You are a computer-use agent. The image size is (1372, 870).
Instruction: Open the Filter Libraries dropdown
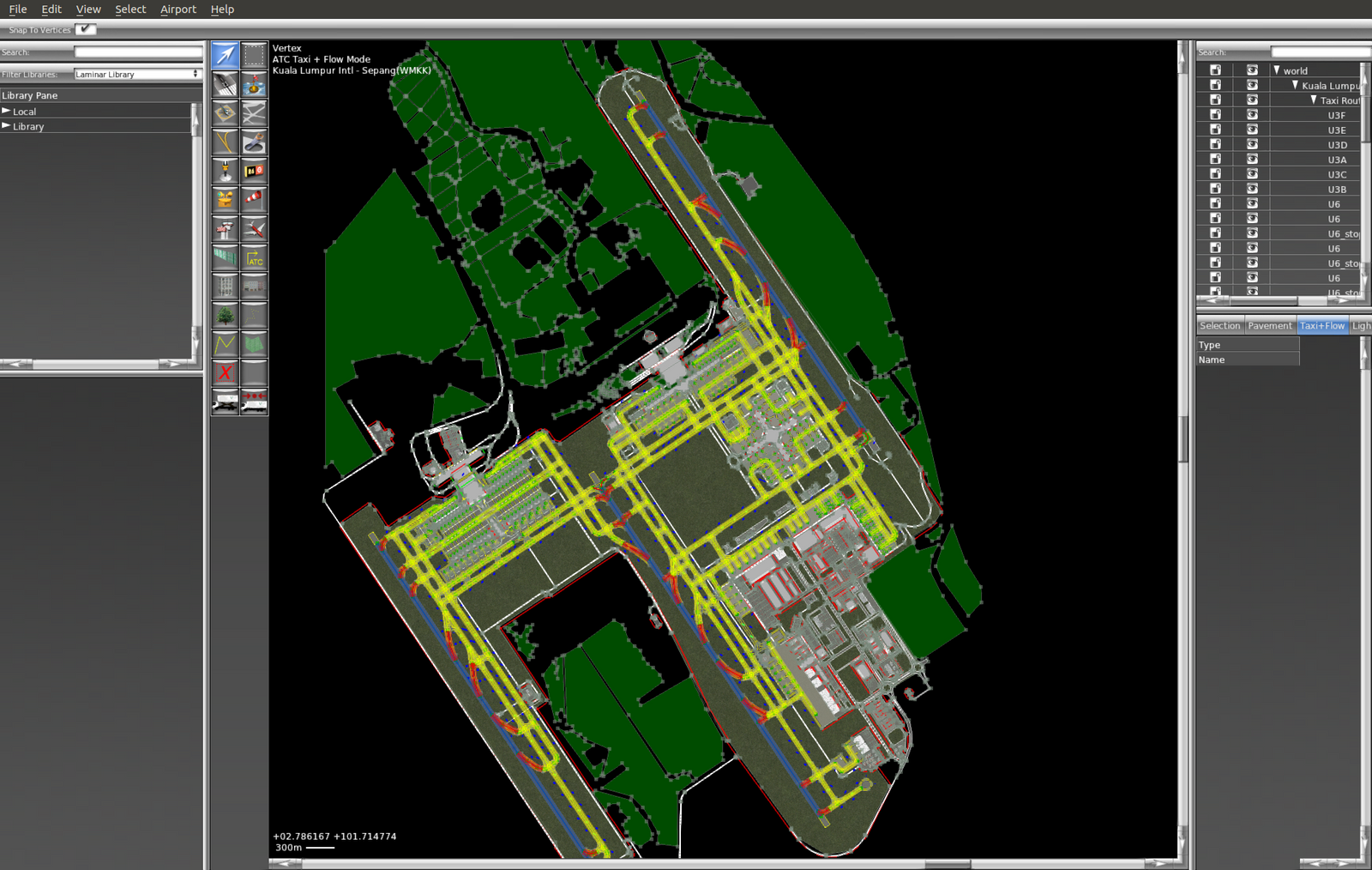(x=137, y=75)
